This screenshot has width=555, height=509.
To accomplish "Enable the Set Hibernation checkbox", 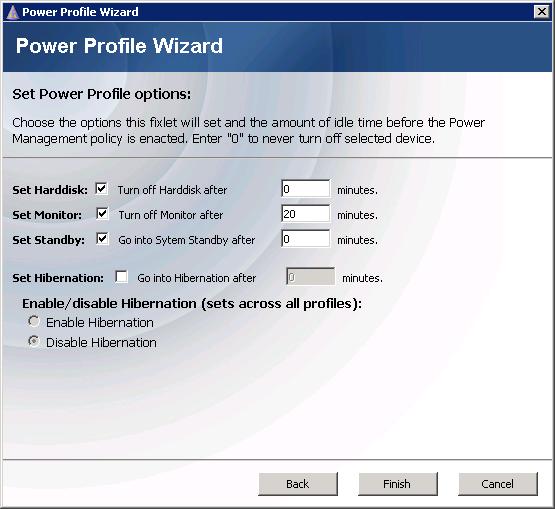I will 121,277.
